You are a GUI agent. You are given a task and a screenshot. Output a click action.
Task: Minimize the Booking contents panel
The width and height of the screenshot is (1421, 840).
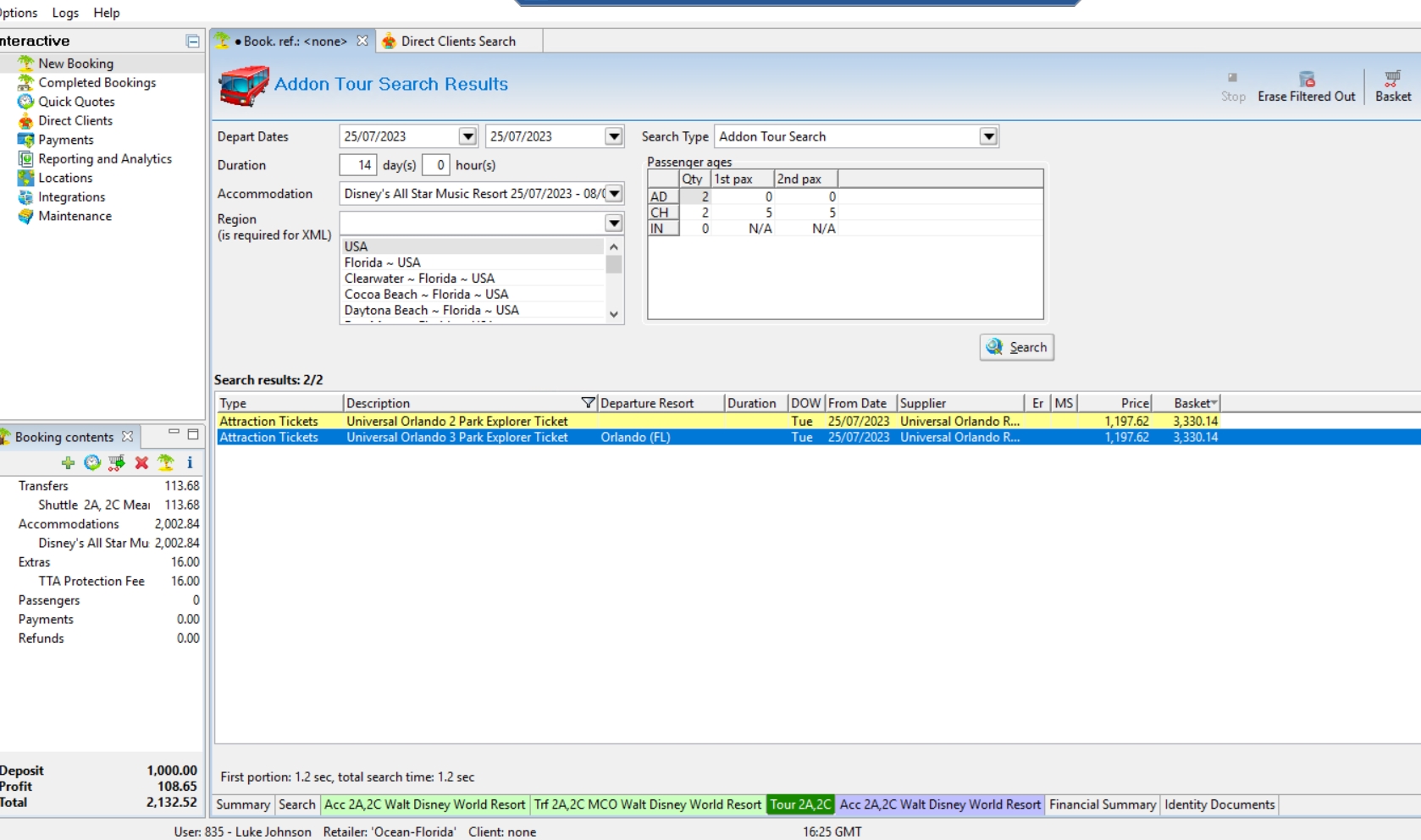pyautogui.click(x=174, y=433)
